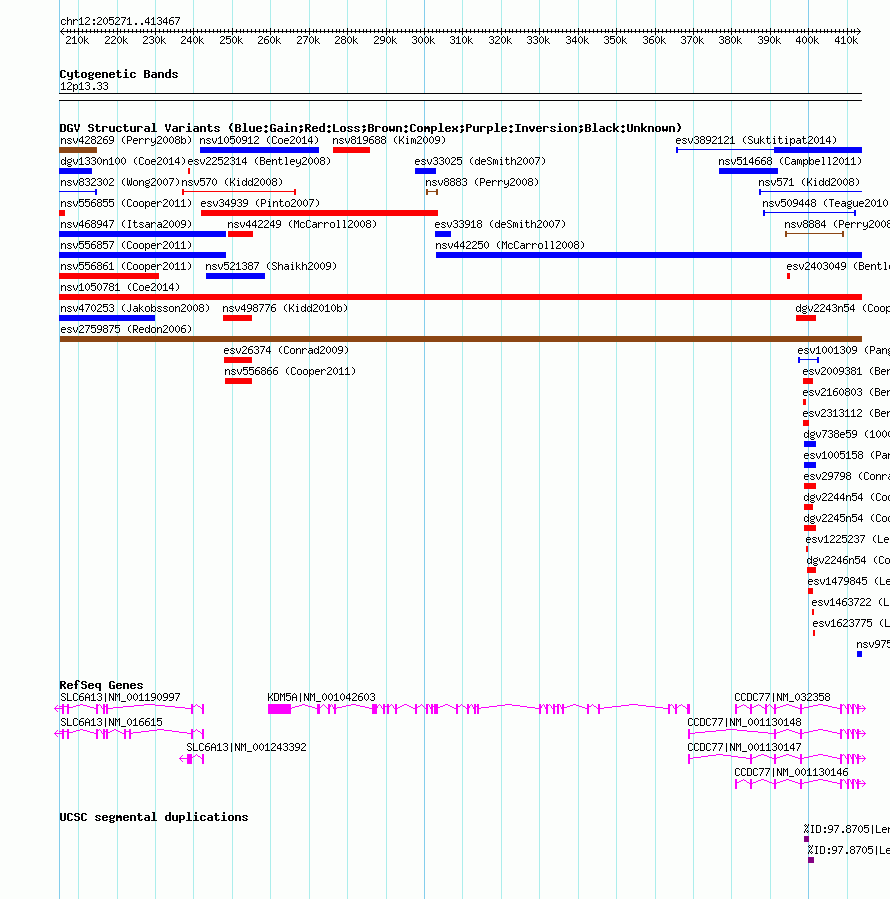
Task: Open the UCSC segmental duplications track title
Action: pos(154,817)
